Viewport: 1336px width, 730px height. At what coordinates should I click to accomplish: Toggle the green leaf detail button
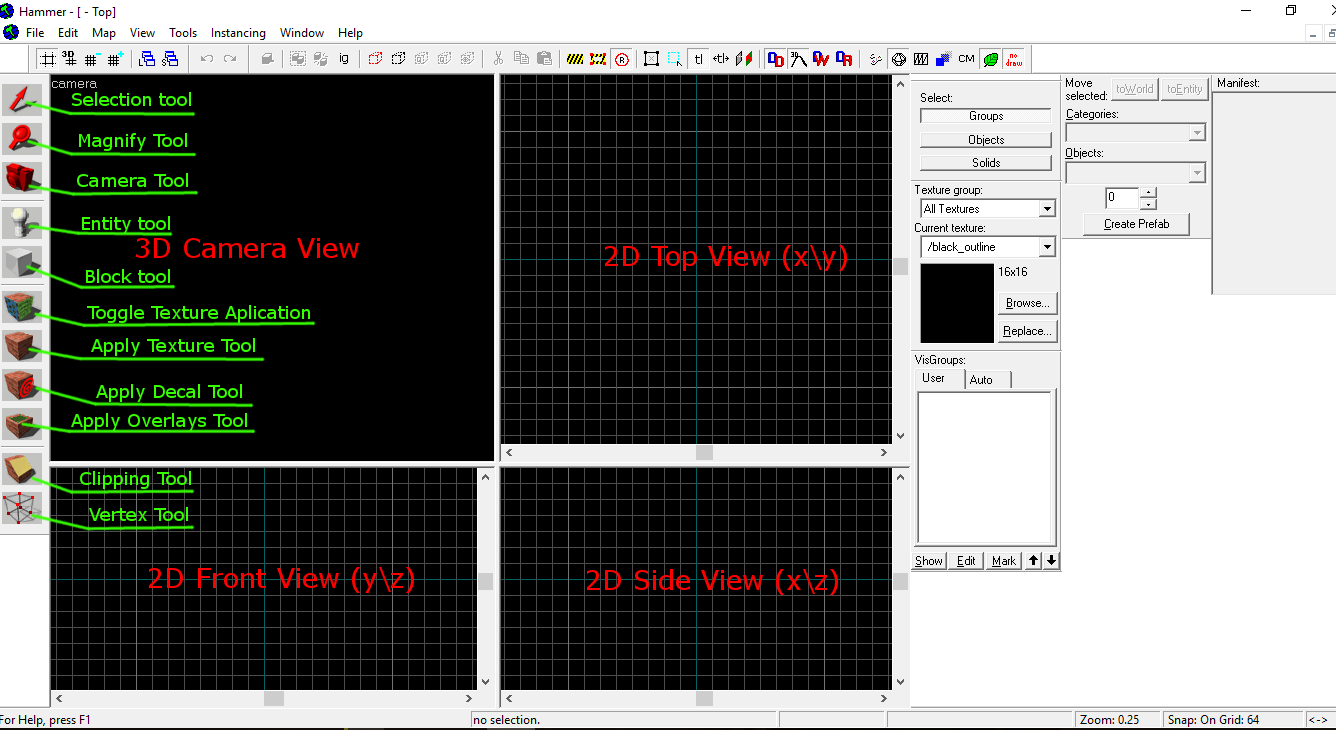pyautogui.click(x=990, y=59)
